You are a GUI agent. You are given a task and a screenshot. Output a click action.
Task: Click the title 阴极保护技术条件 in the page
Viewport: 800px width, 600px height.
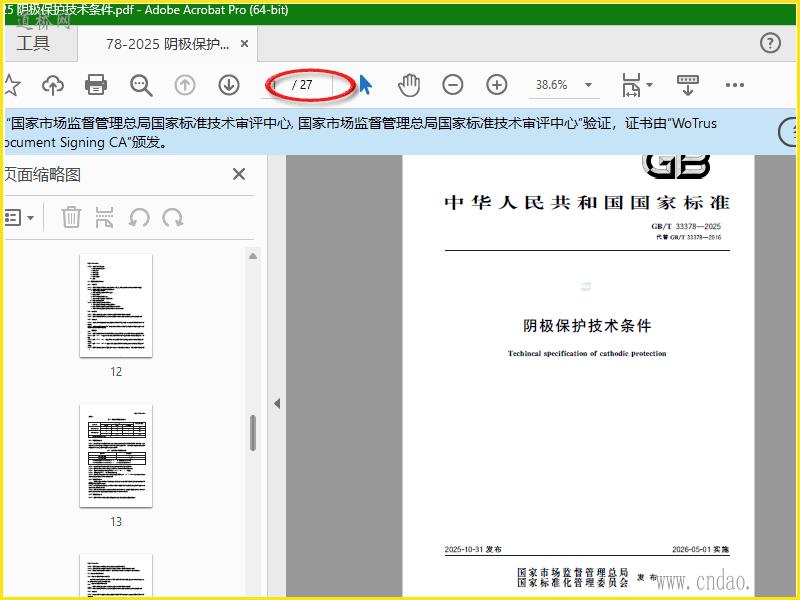coord(587,326)
